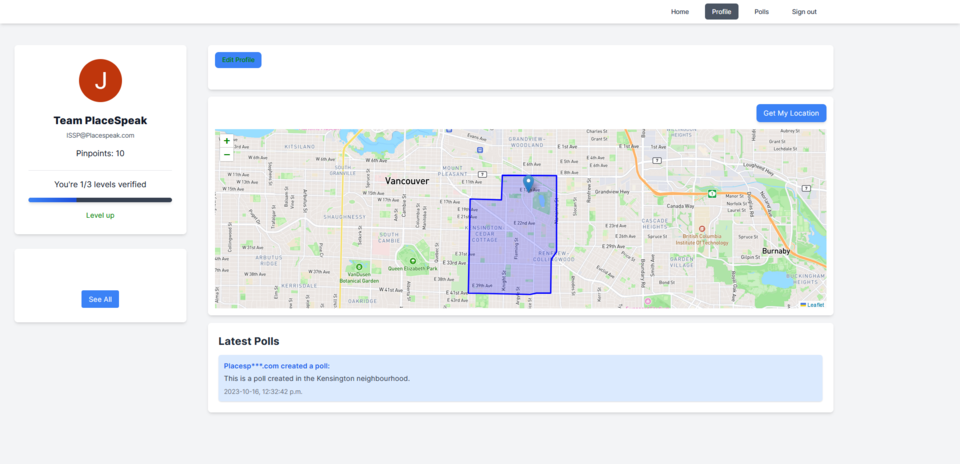
Task: Click the See All button
Action: point(100,299)
